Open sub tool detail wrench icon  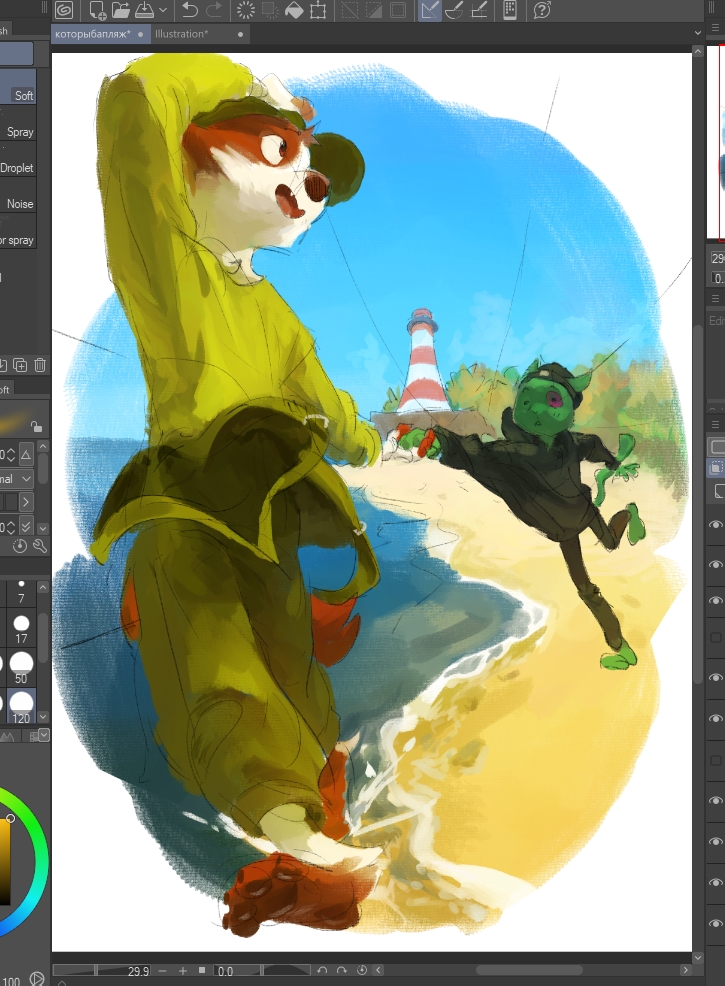(40, 546)
